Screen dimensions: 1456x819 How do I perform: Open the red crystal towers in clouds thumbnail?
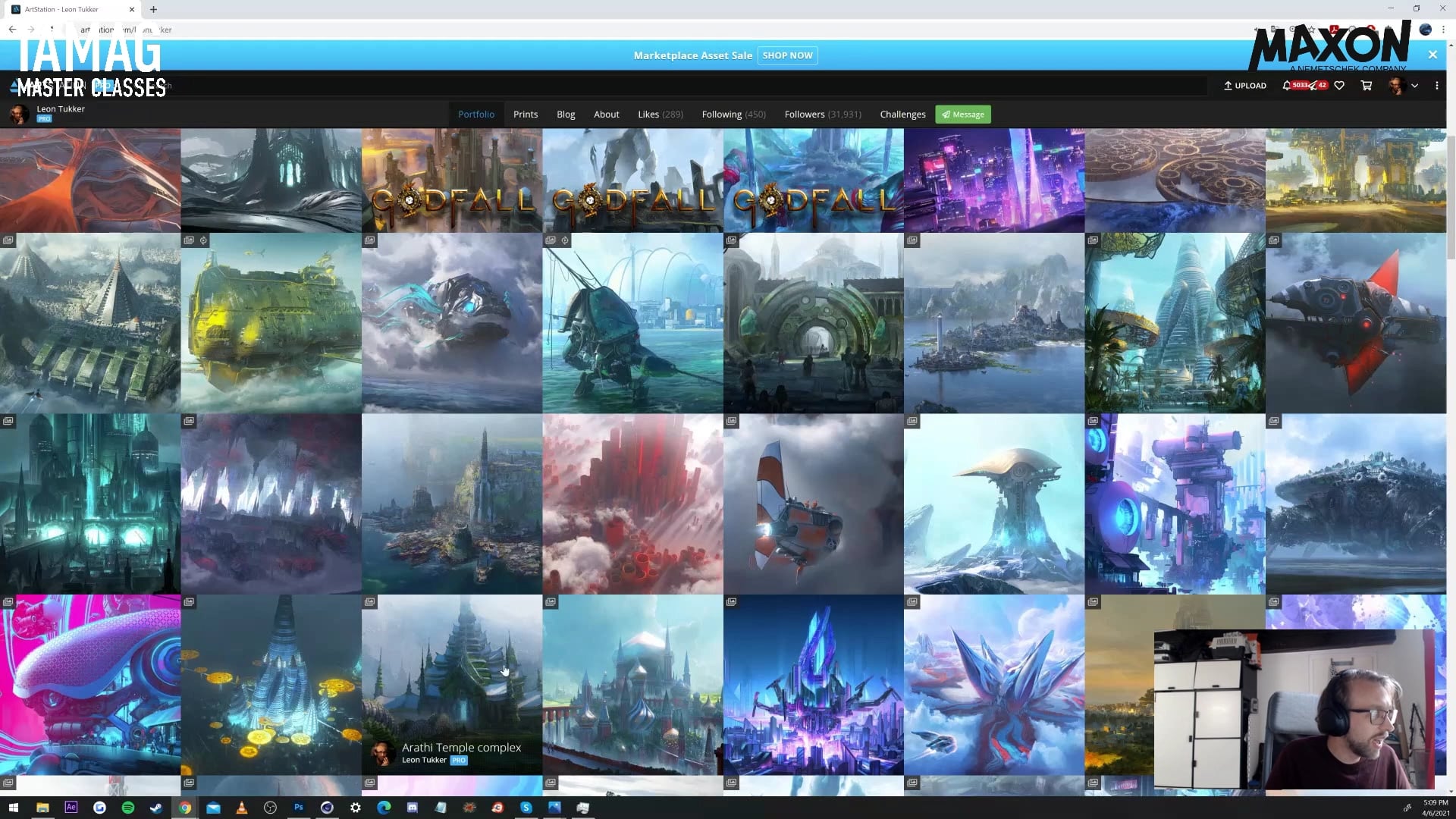pyautogui.click(x=632, y=504)
